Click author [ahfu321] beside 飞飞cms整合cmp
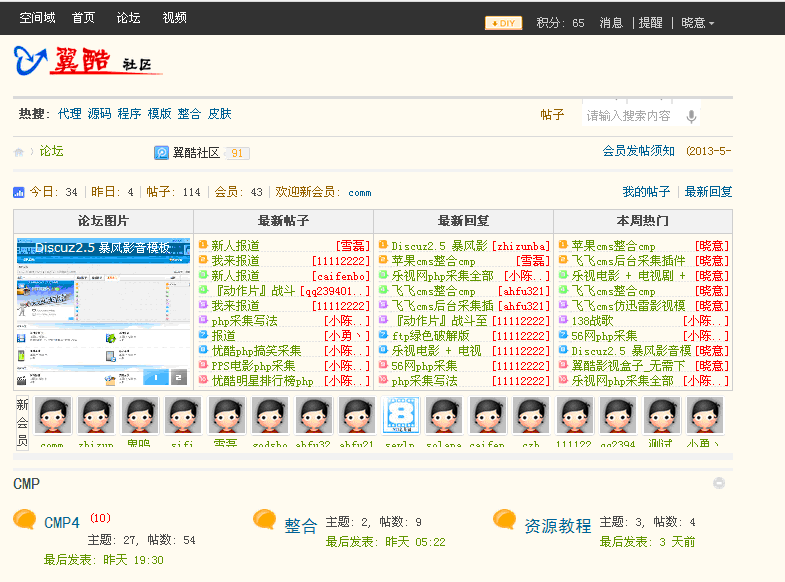Image resolution: width=785 pixels, height=582 pixels. 524,291
